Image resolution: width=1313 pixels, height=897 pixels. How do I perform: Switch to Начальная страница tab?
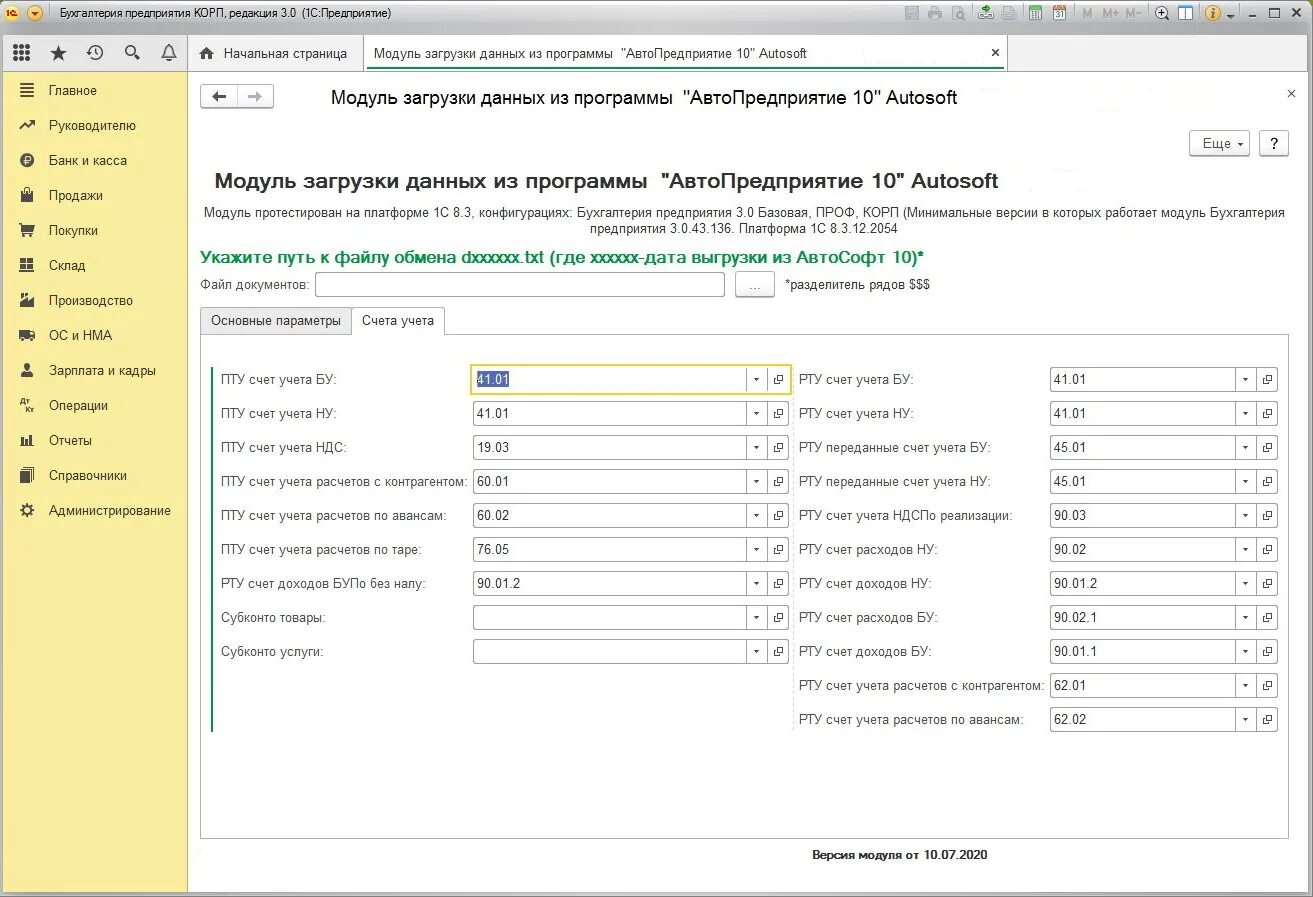pos(274,53)
